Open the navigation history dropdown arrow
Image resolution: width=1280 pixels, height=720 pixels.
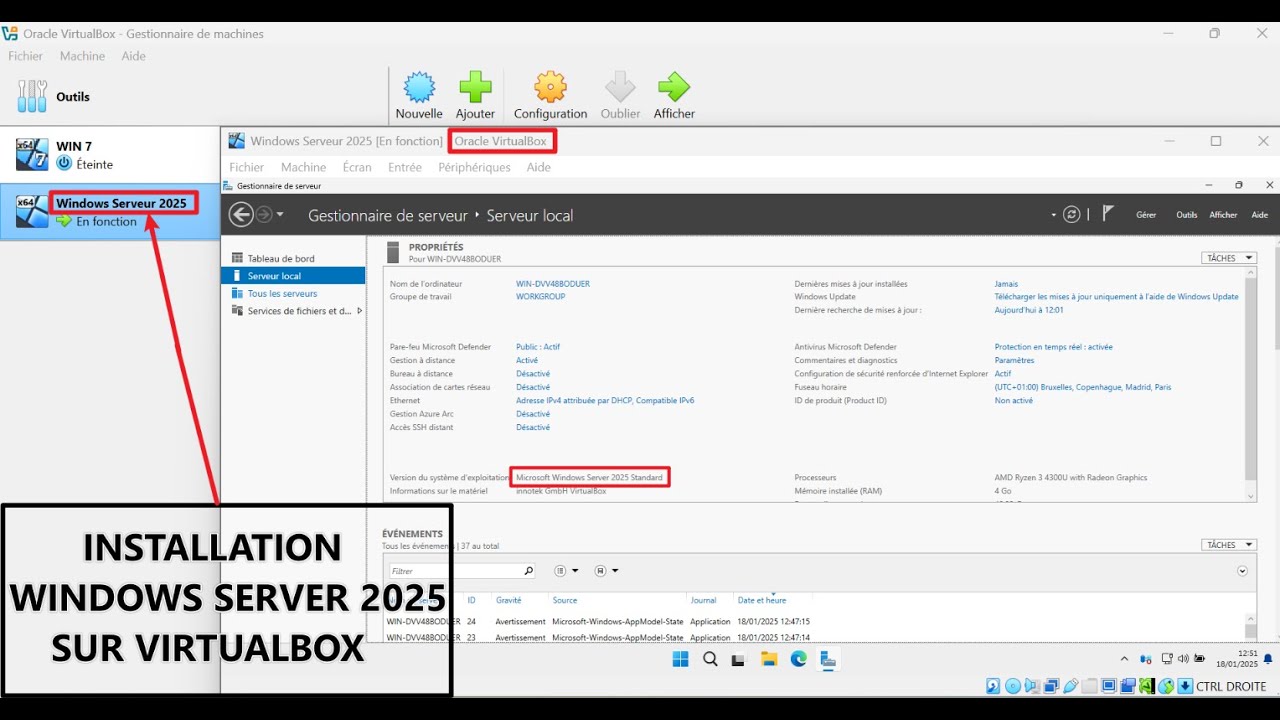280,215
